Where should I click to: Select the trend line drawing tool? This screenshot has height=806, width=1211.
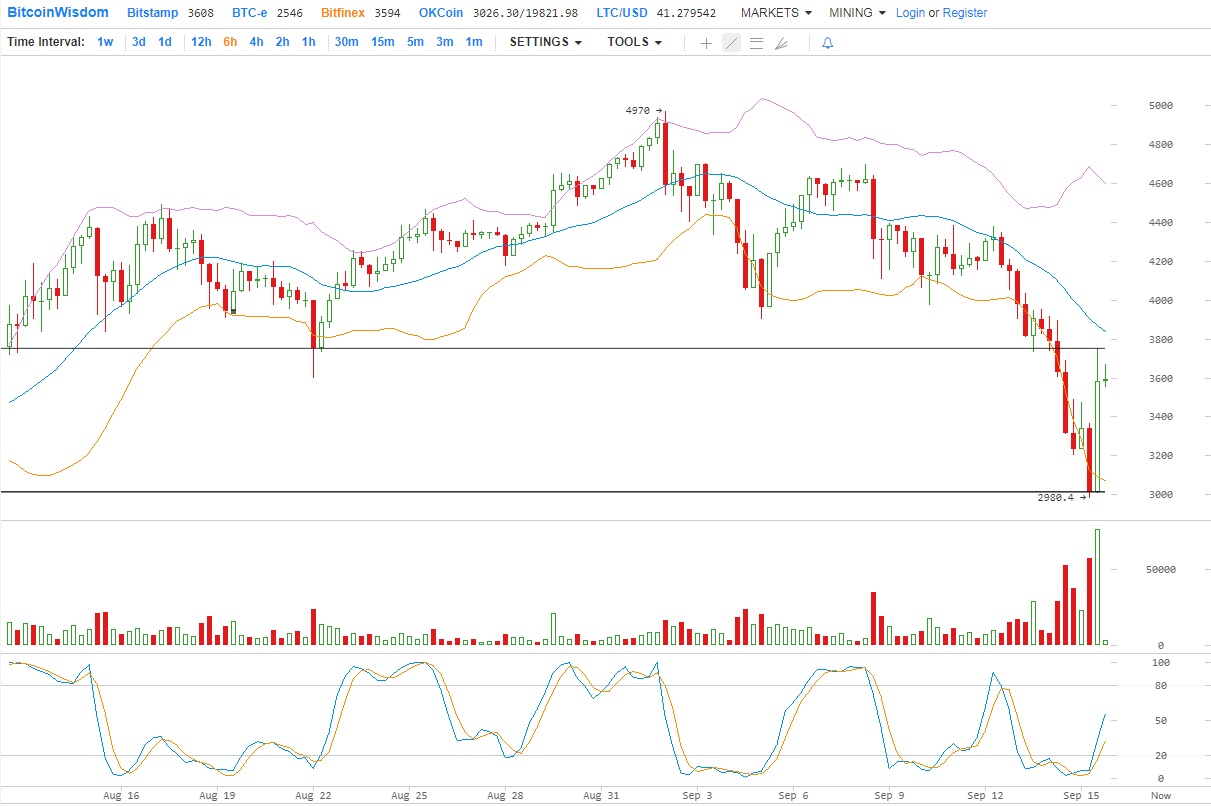click(x=731, y=43)
